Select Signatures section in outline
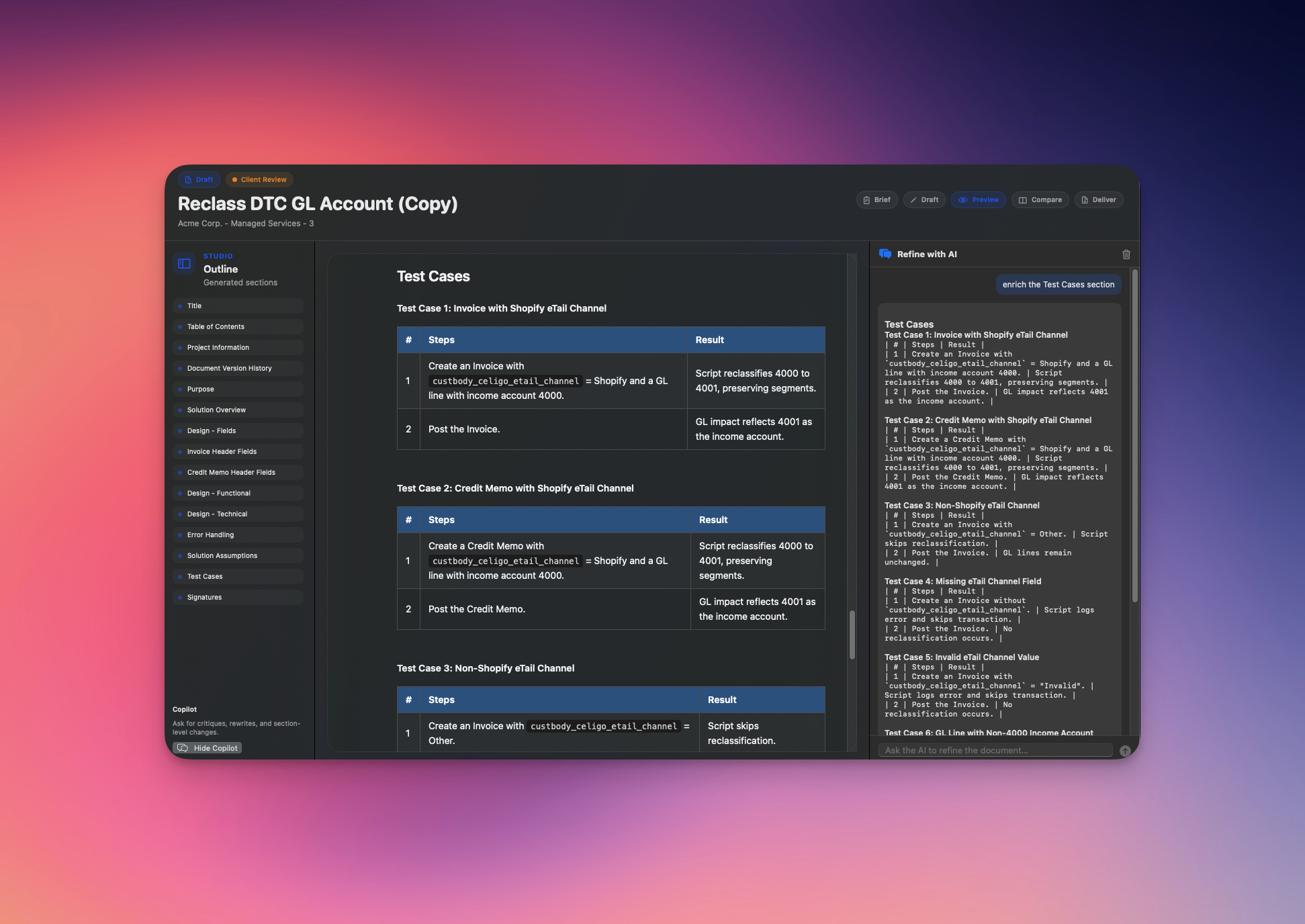The width and height of the screenshot is (1305, 924). click(x=238, y=597)
